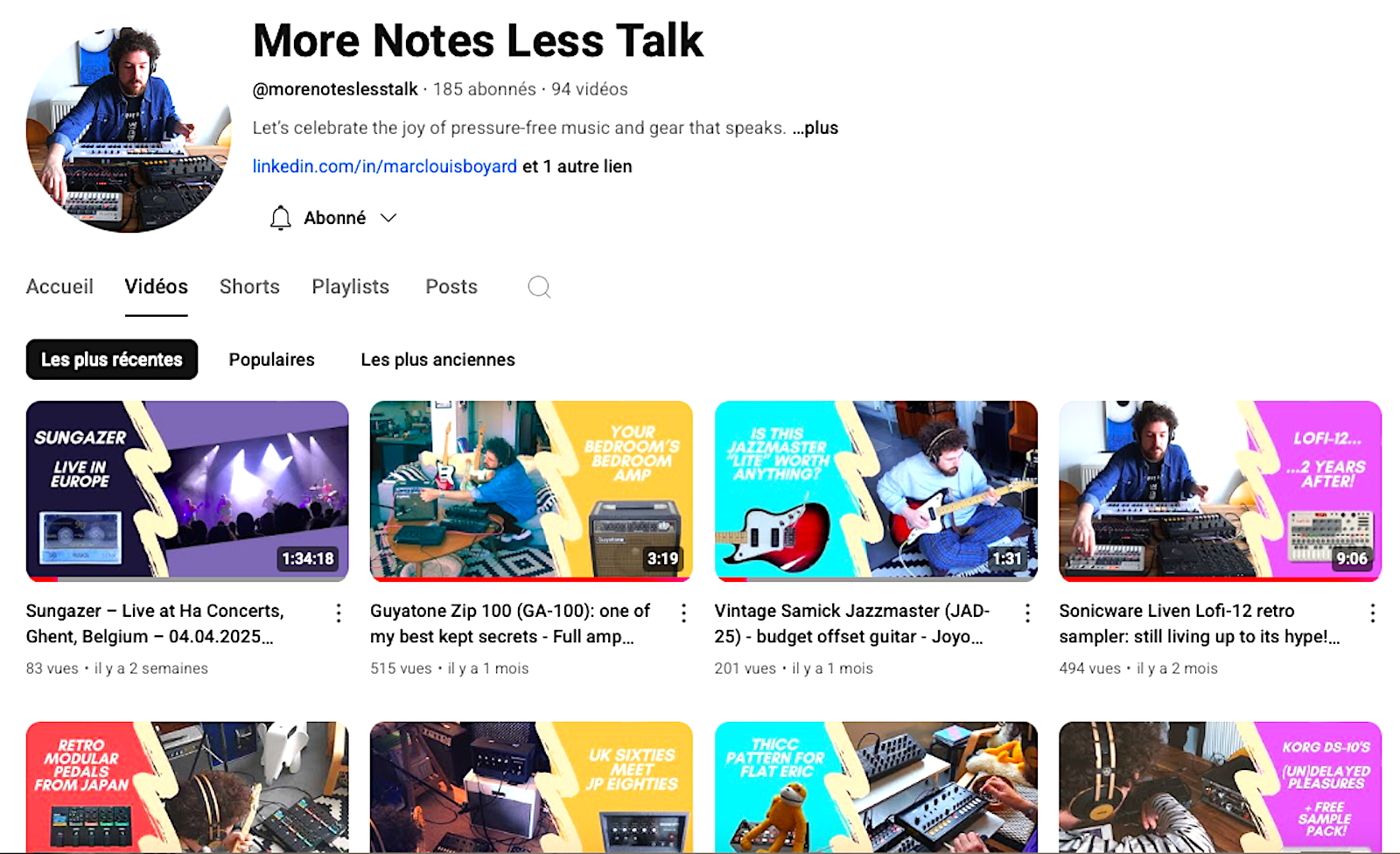Show the 'et 1 autre lien' links
1400x854 pixels.
(x=577, y=166)
